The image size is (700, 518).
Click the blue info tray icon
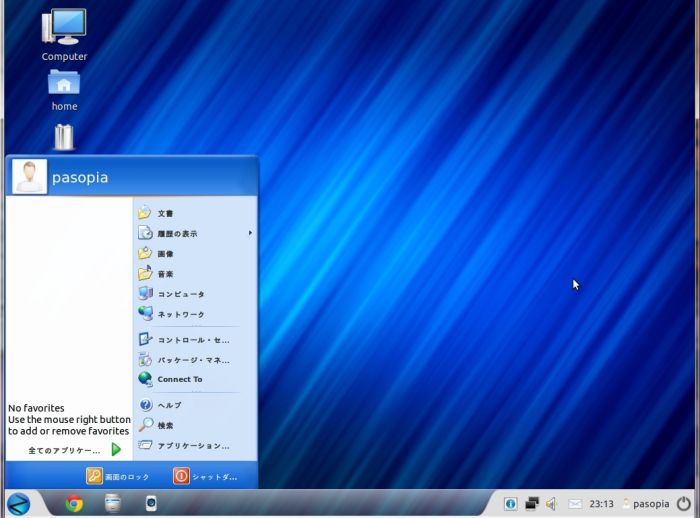tap(511, 504)
